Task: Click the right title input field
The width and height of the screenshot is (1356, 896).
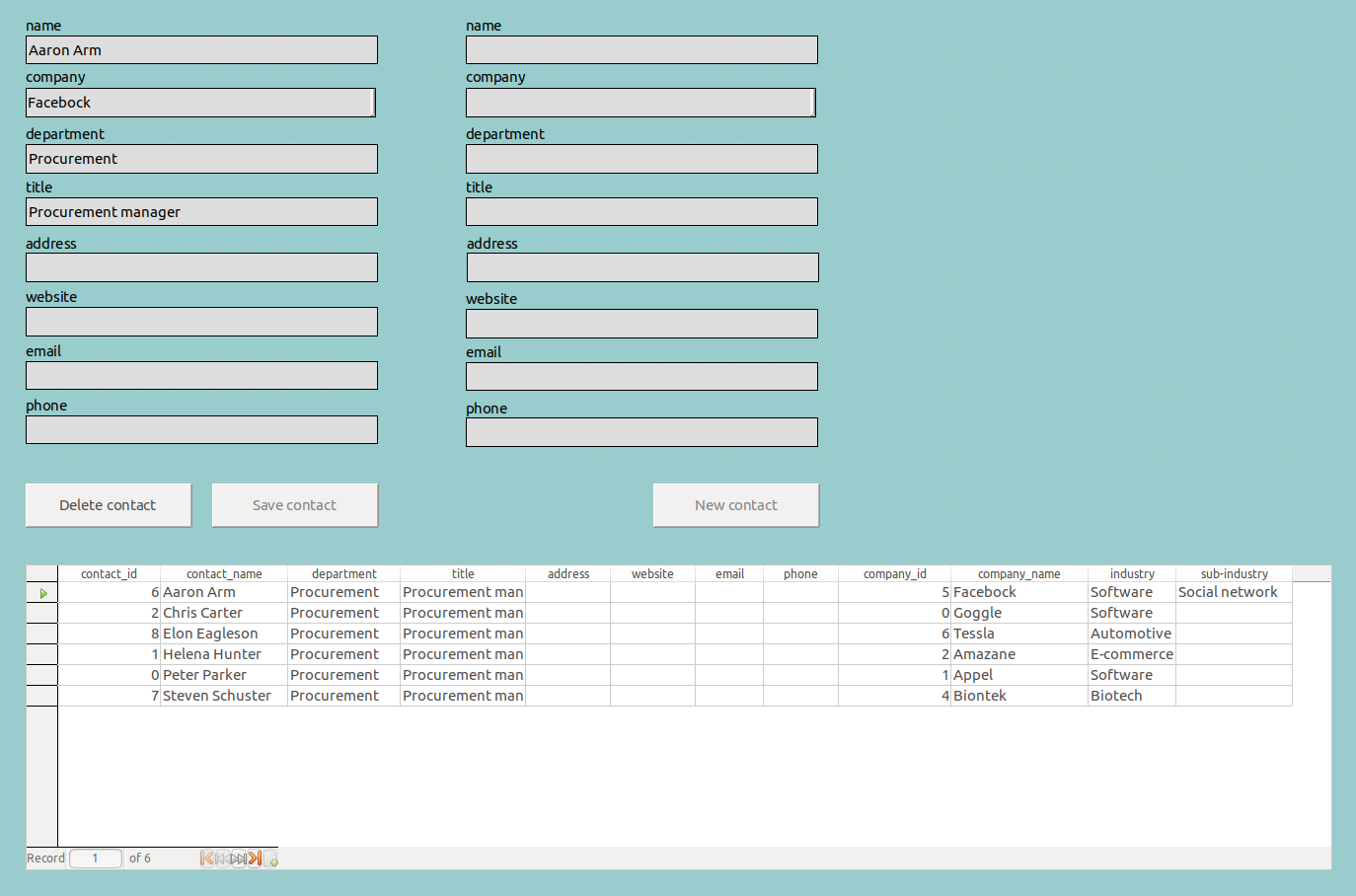Action: [x=641, y=212]
